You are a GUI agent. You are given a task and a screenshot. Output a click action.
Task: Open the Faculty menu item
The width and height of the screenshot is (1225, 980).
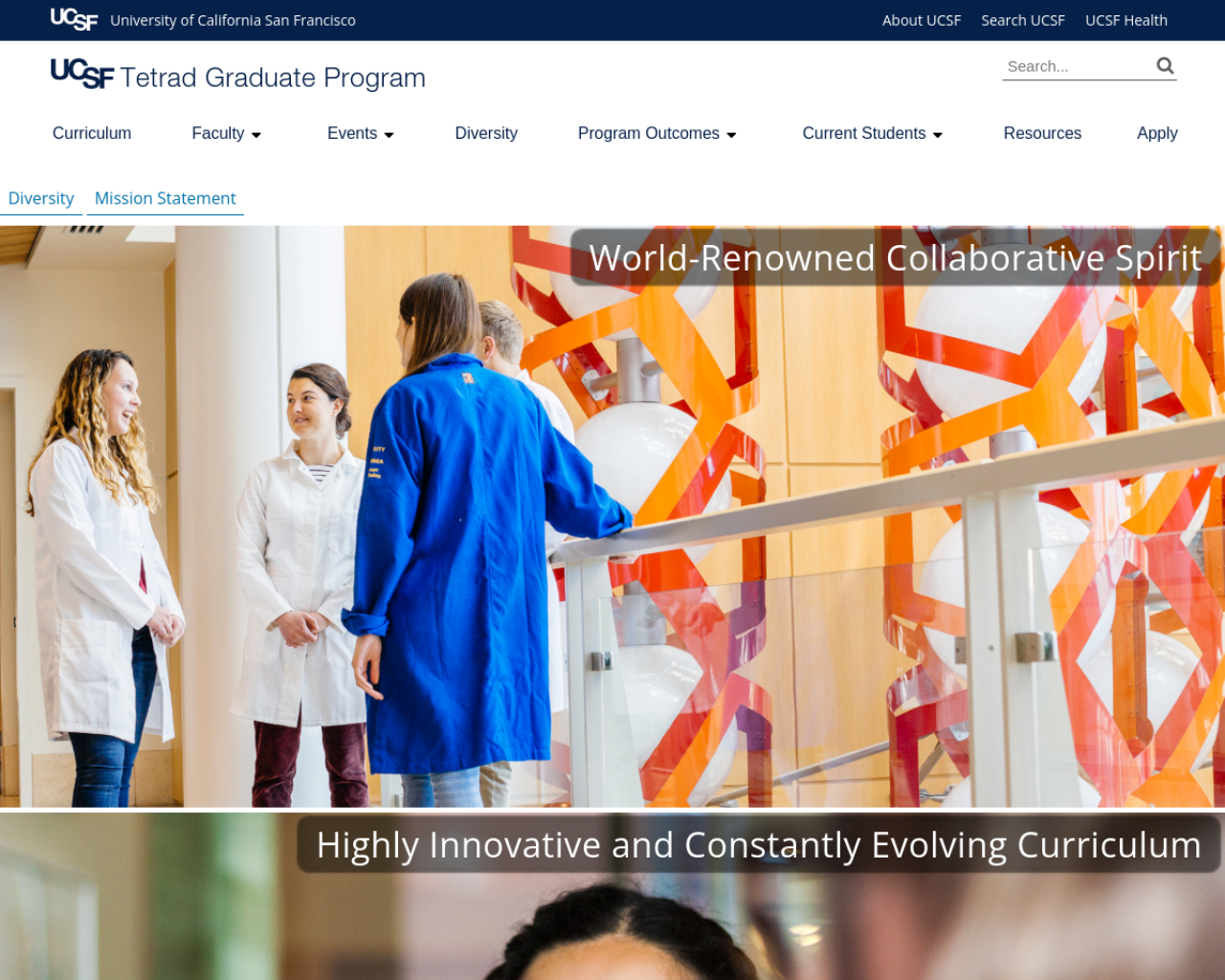pos(218,133)
